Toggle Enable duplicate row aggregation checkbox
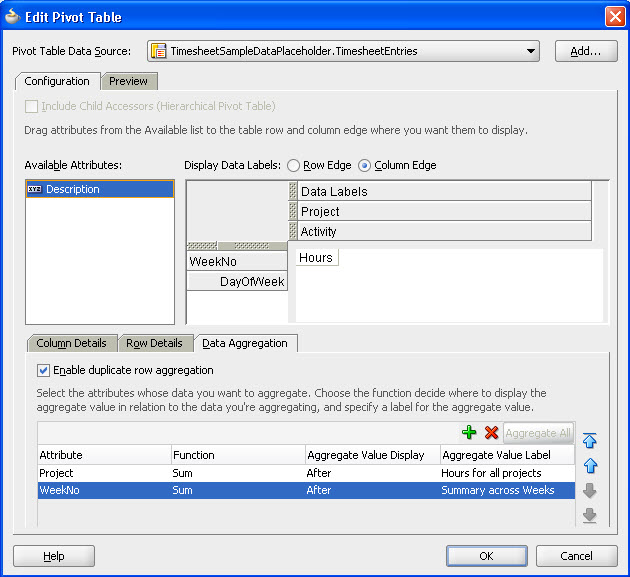630x577 pixels. tap(44, 370)
